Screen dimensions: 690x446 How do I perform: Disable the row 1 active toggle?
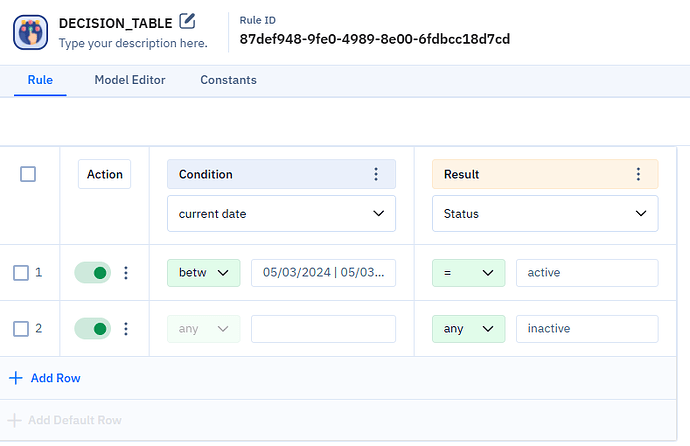click(92, 273)
